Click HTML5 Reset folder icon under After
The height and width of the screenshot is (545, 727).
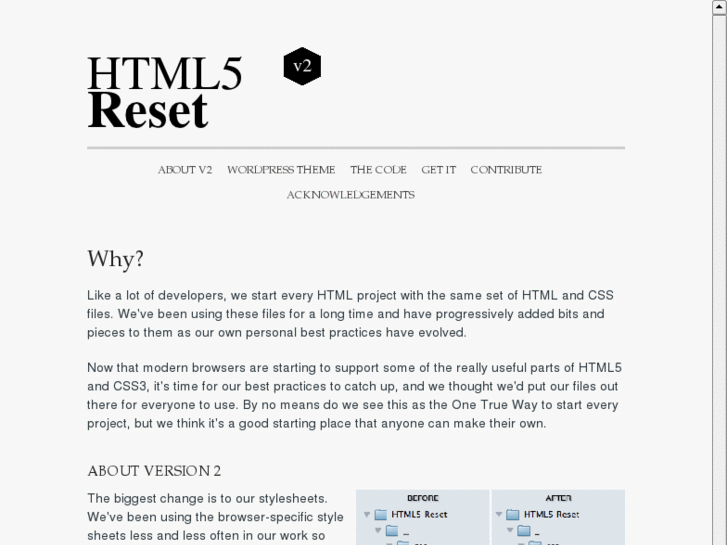(513, 514)
